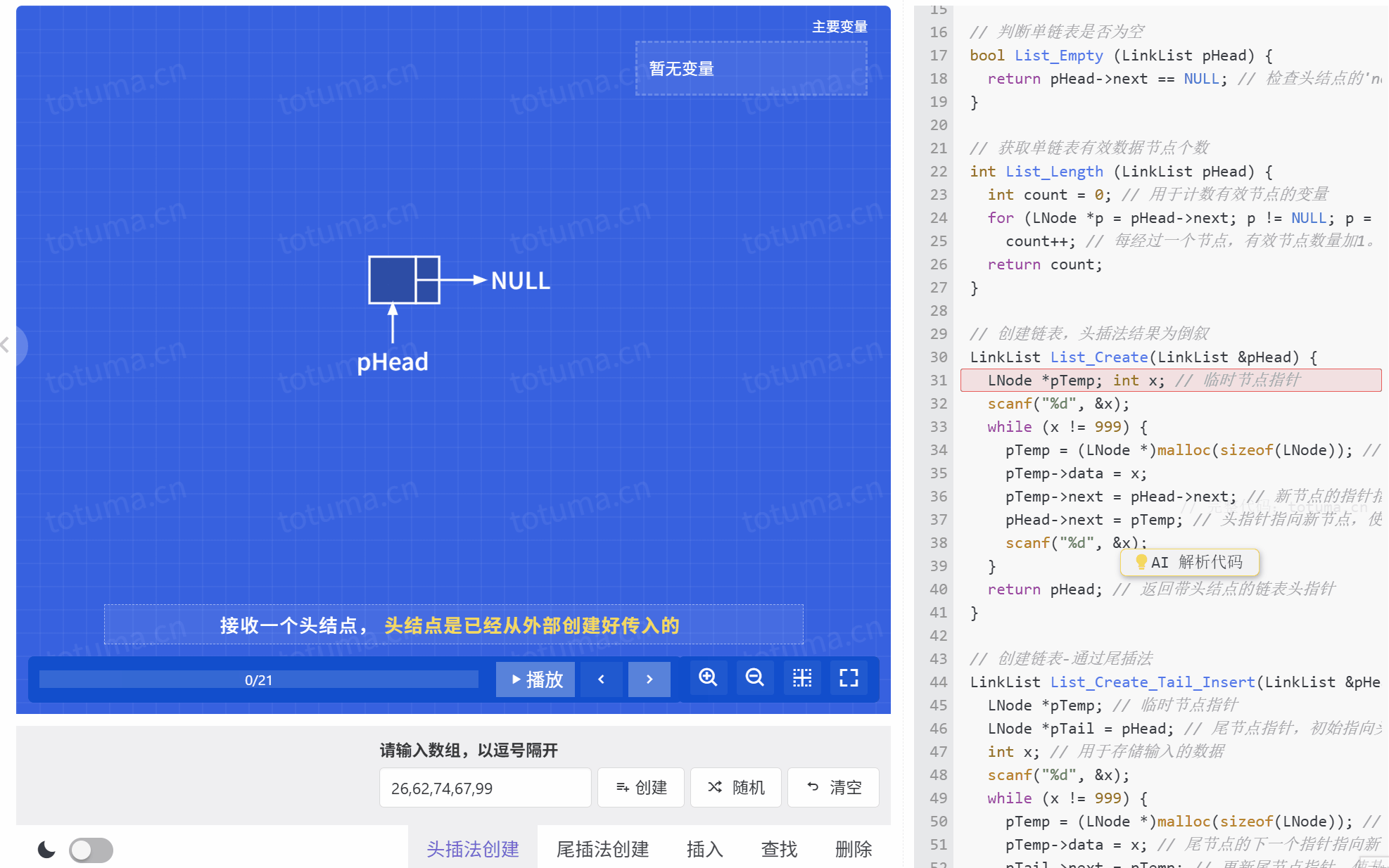This screenshot has height=868, width=1389.
Task: Click code line 'LinkList List_Create(LinkList &pHead) {'
Action: [1144, 357]
